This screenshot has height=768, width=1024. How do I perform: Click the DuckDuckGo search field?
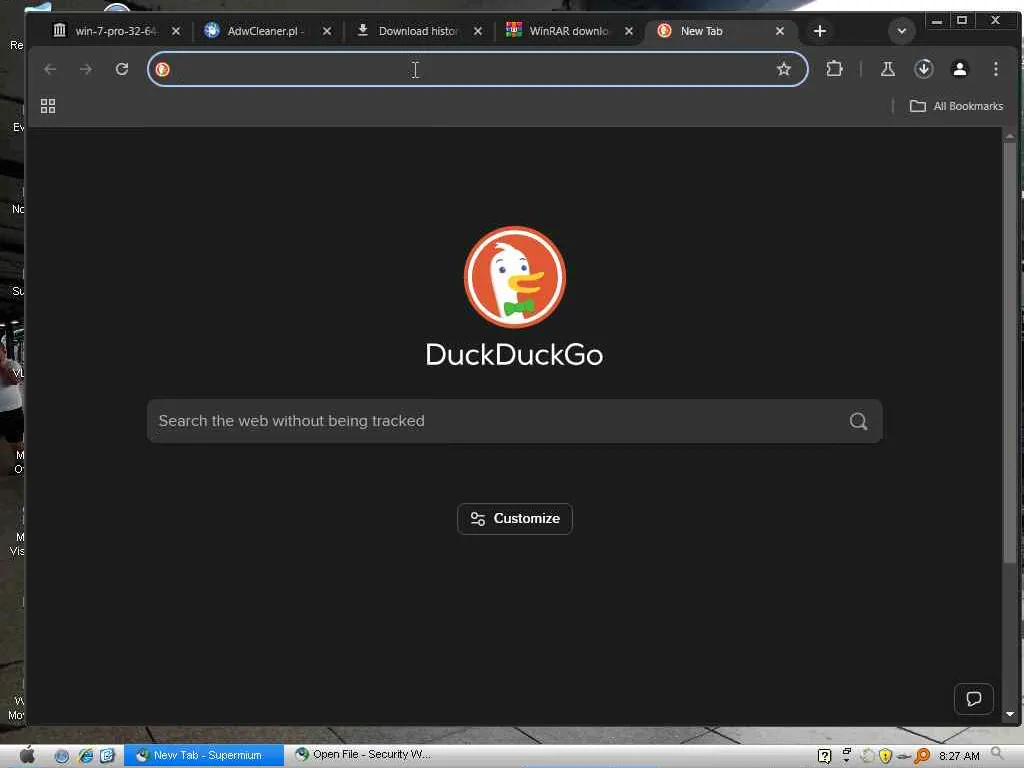[515, 421]
